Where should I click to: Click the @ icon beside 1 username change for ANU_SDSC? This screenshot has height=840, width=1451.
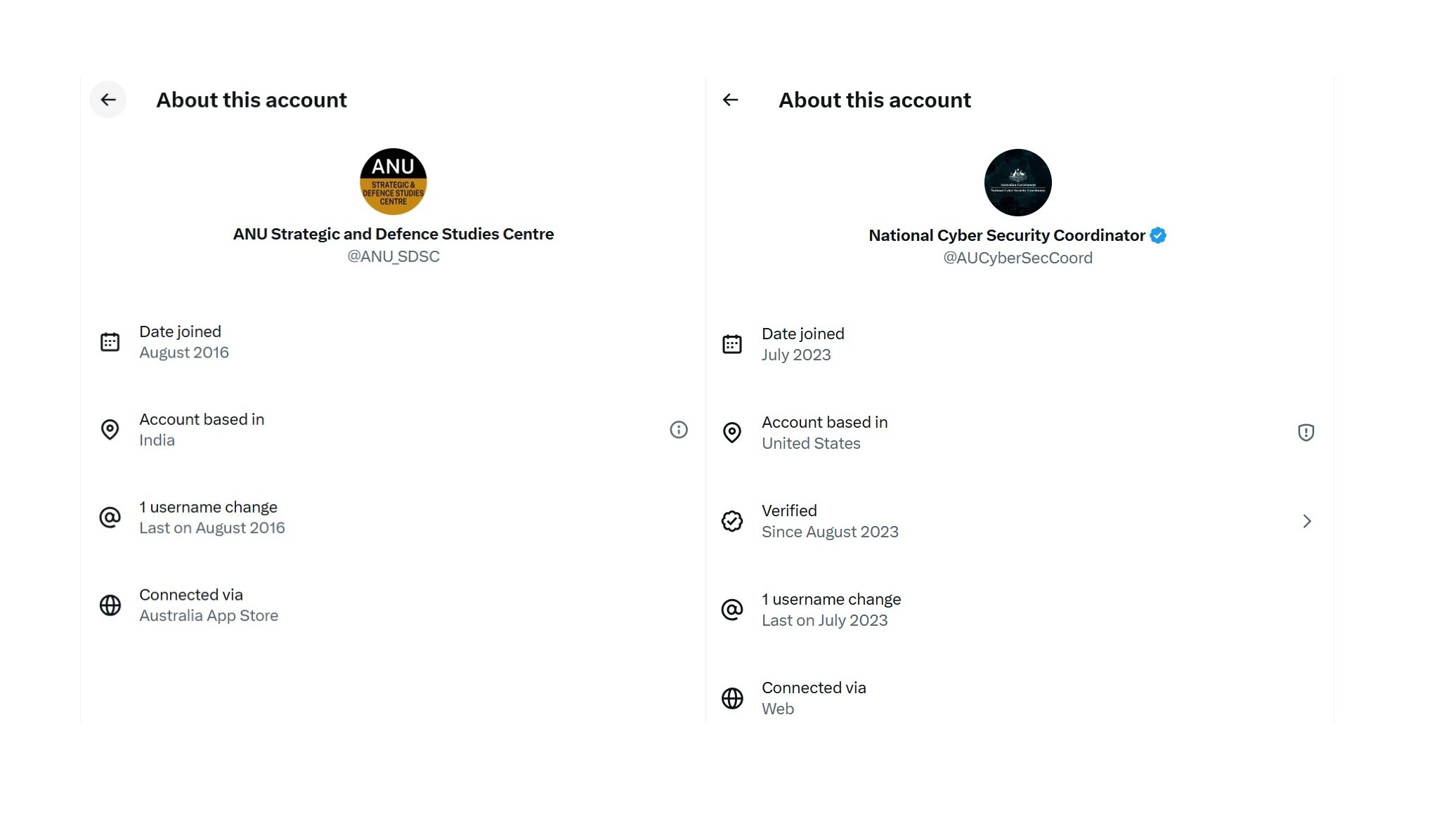[x=110, y=518]
